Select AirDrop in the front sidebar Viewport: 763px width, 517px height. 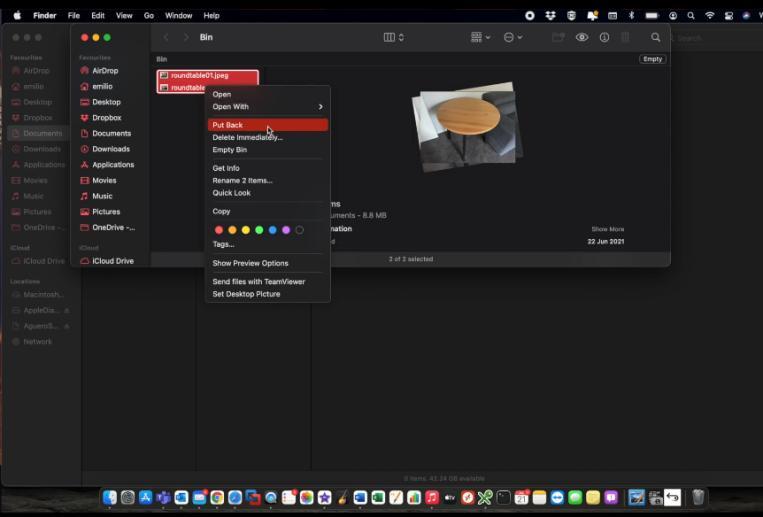pyautogui.click(x=105, y=71)
